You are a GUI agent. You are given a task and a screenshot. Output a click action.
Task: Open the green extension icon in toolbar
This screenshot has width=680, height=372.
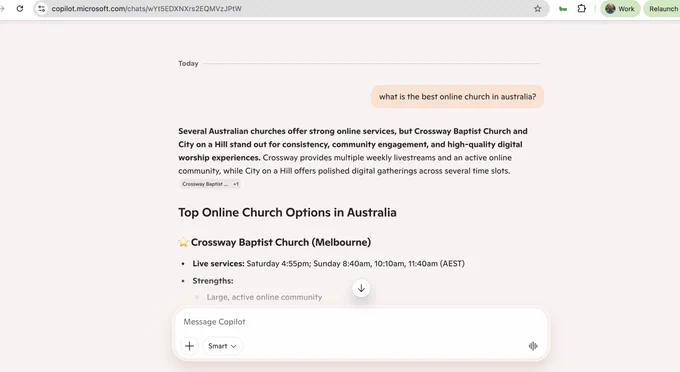click(x=563, y=9)
